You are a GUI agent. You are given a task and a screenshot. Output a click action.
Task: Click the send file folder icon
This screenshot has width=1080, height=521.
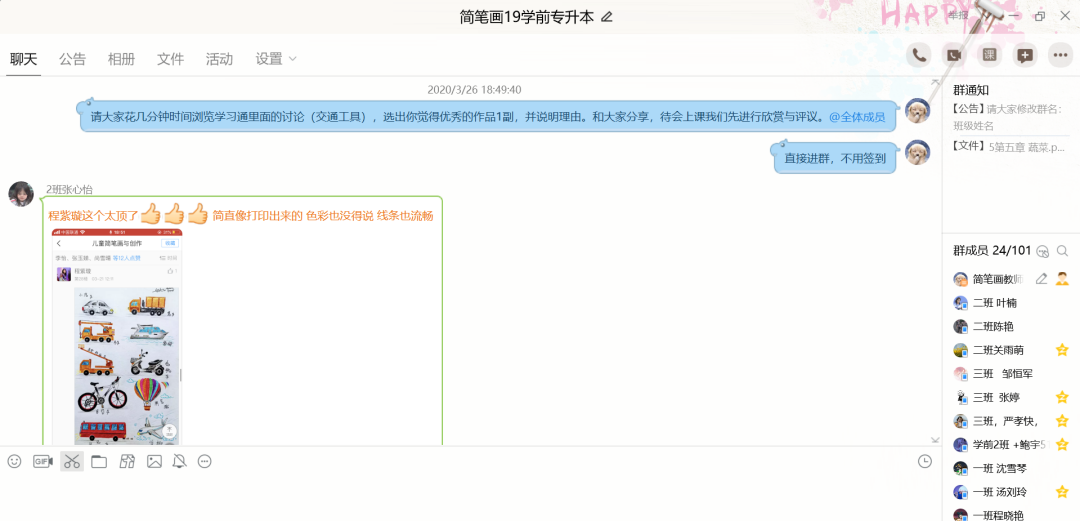pos(99,461)
